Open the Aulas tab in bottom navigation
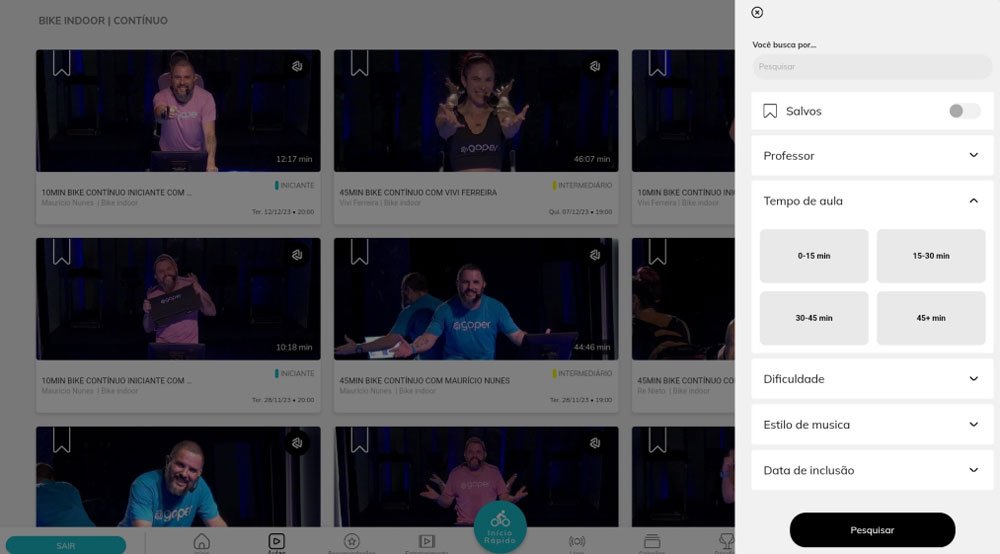The image size is (1000, 554). (x=277, y=541)
